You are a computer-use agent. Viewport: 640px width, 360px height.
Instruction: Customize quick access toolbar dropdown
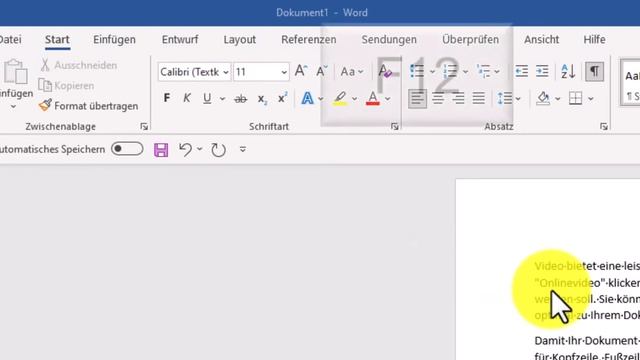coord(242,149)
